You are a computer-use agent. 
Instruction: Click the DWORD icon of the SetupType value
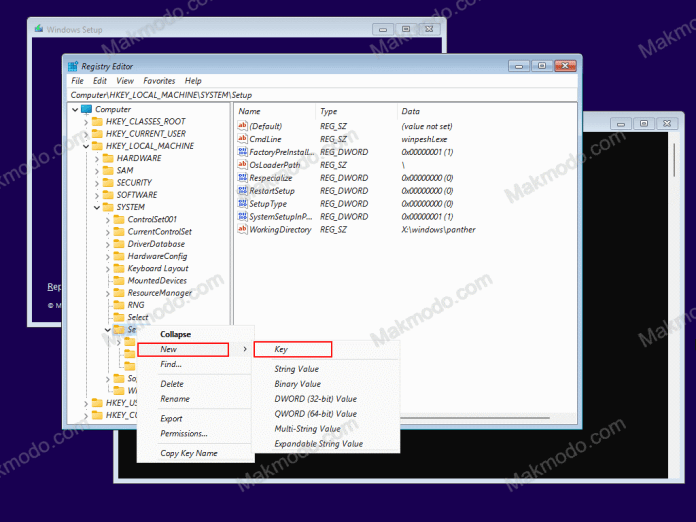pos(242,203)
